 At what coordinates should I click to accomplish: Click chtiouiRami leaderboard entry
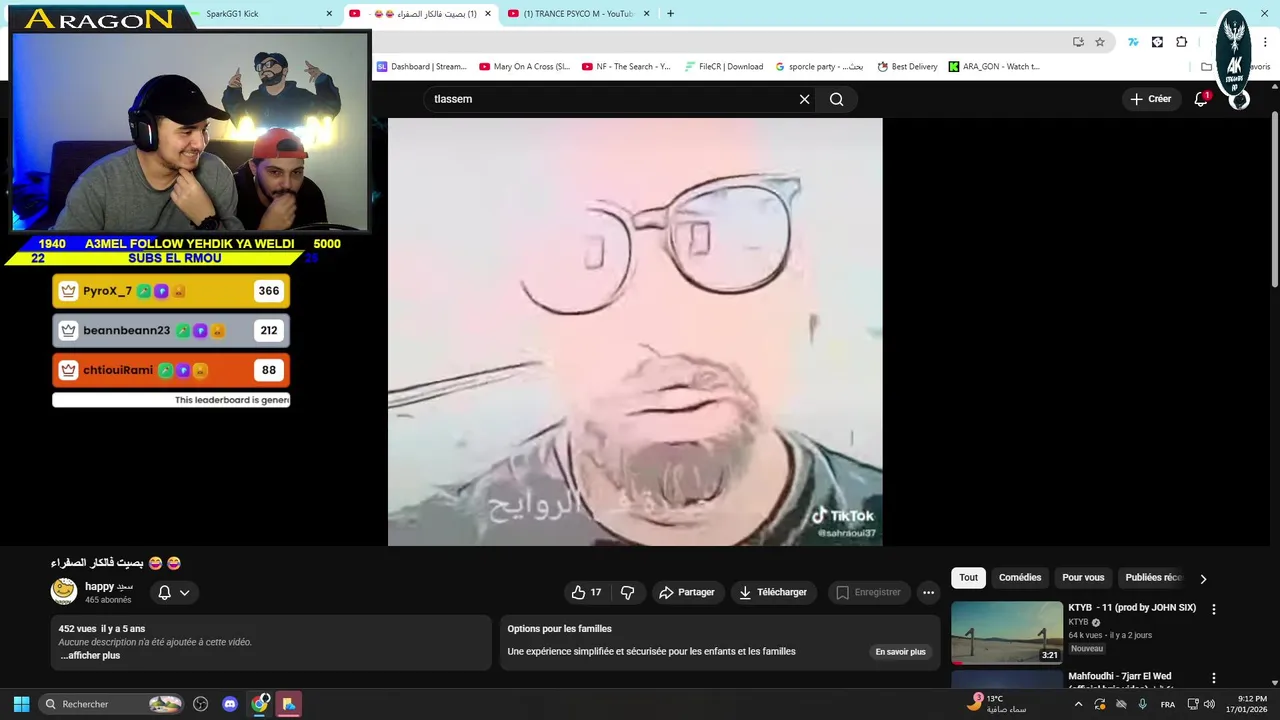click(x=171, y=370)
